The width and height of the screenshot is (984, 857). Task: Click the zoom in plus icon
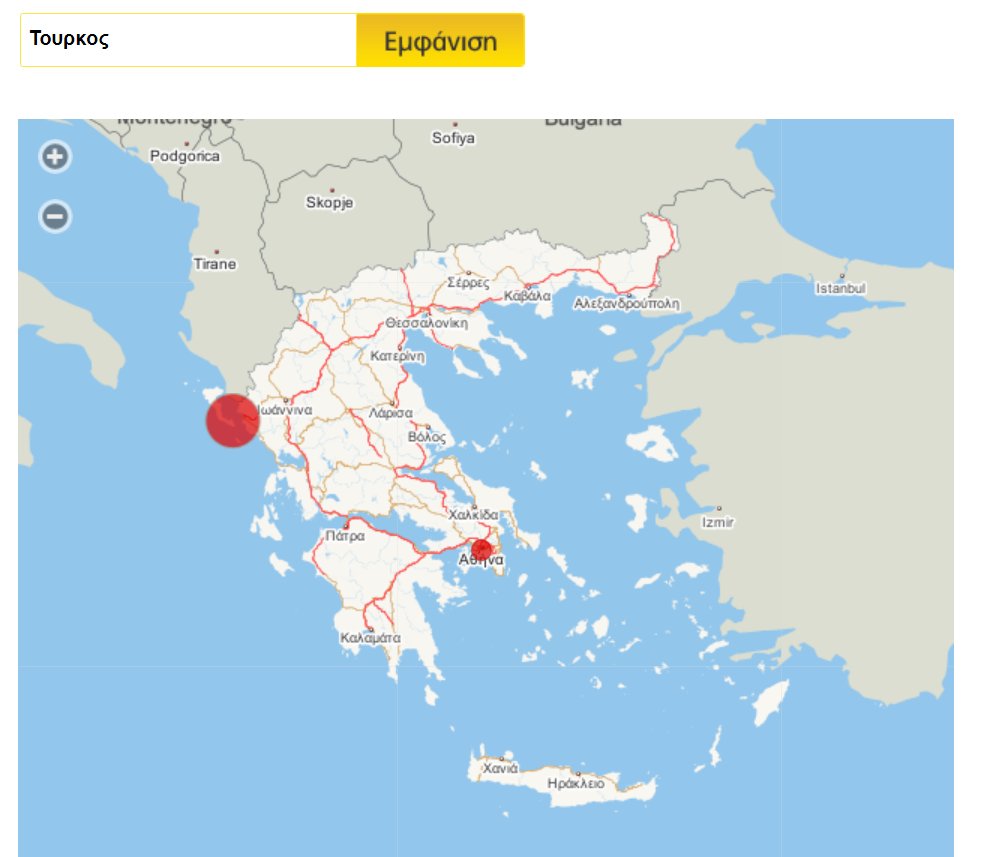point(55,156)
